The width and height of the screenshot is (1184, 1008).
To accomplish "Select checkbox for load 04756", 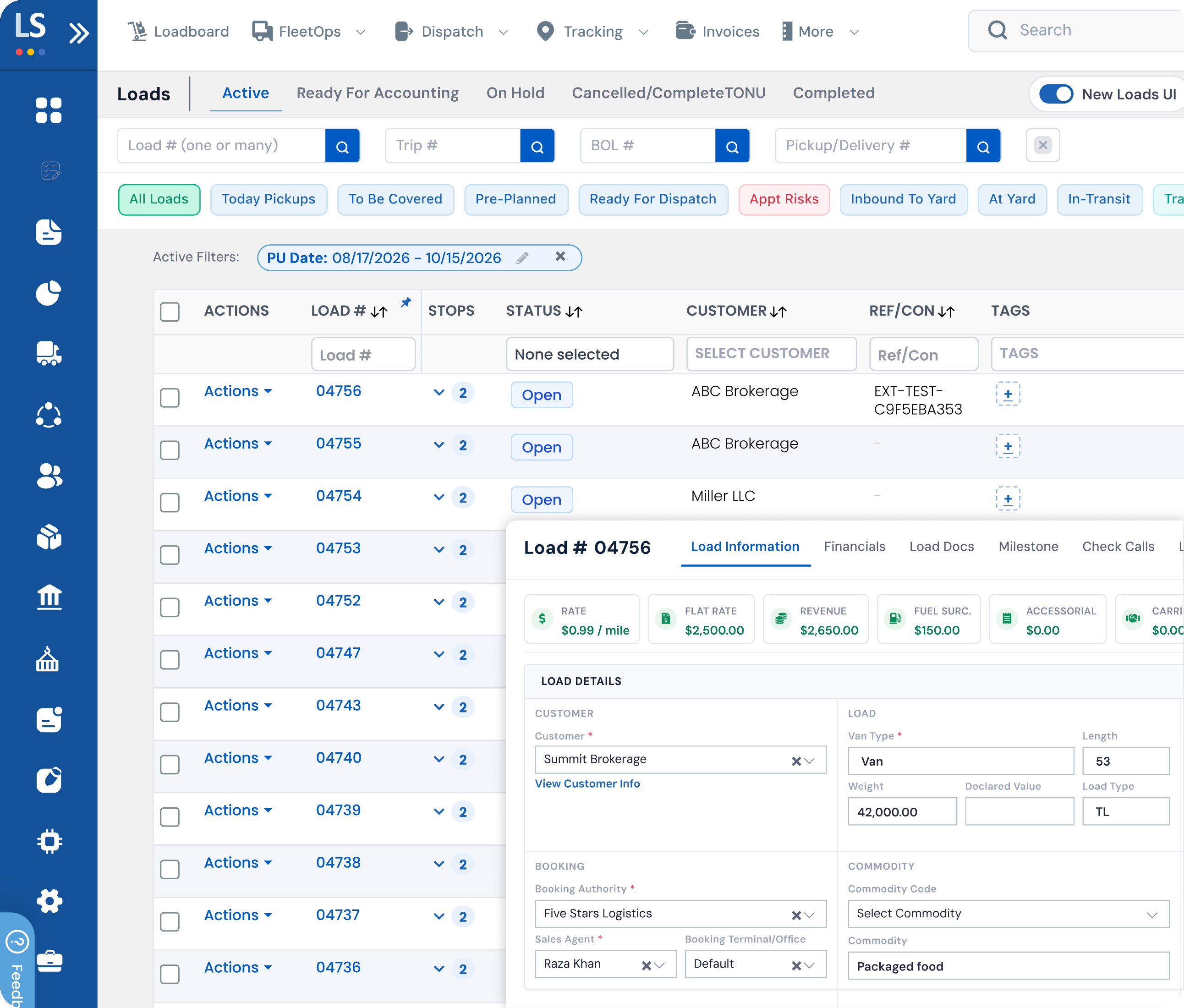I will (170, 398).
